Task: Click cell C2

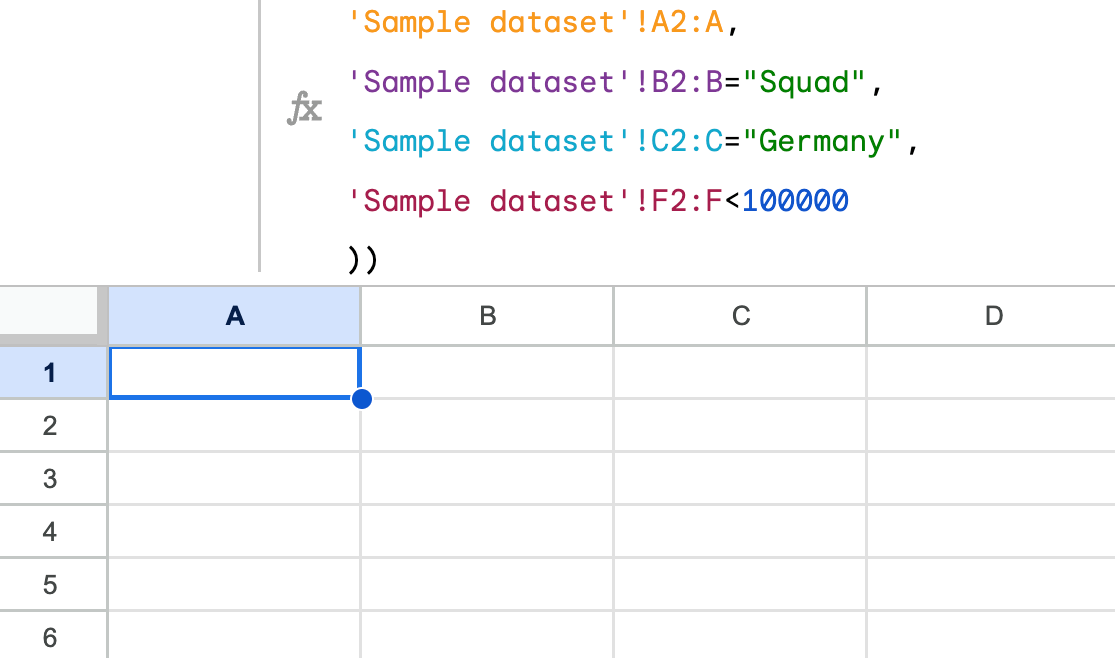Action: click(x=740, y=425)
